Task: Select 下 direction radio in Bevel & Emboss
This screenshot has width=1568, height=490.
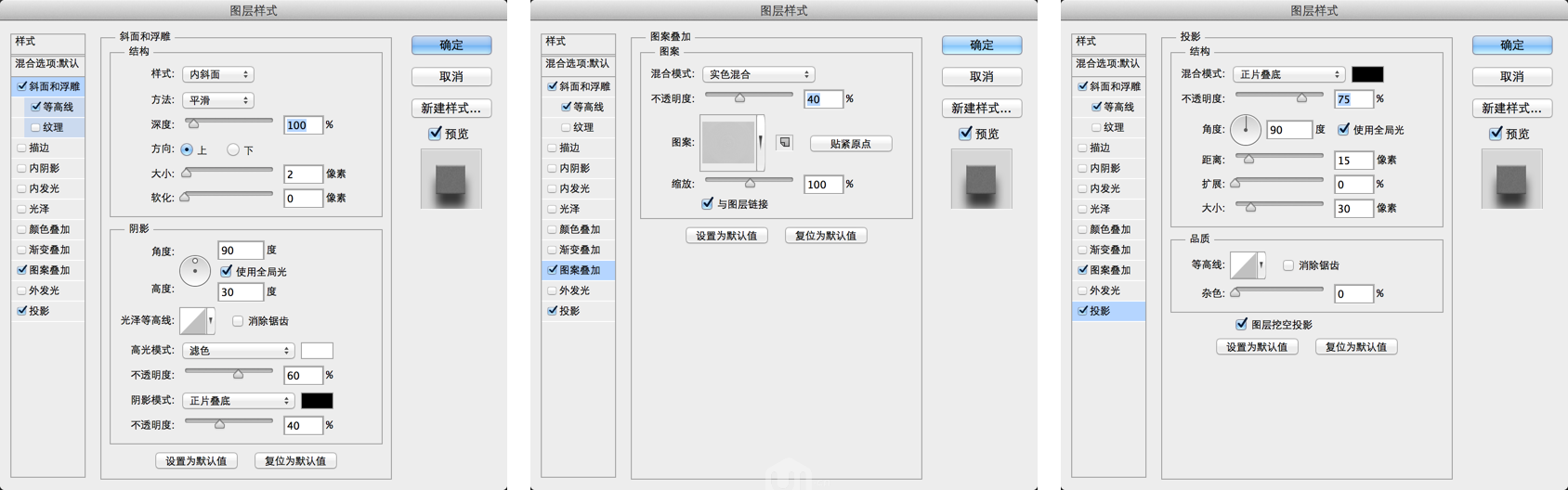Action: click(233, 149)
